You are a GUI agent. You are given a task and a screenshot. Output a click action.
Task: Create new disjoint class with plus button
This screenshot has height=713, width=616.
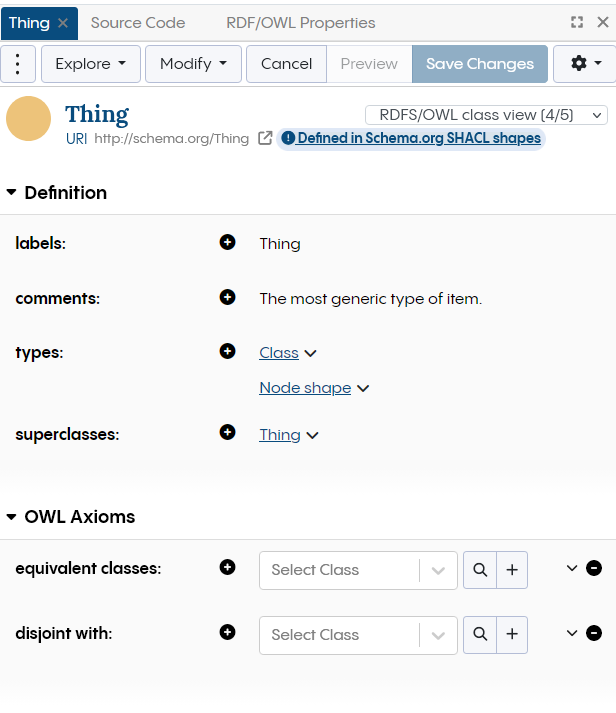click(x=512, y=635)
